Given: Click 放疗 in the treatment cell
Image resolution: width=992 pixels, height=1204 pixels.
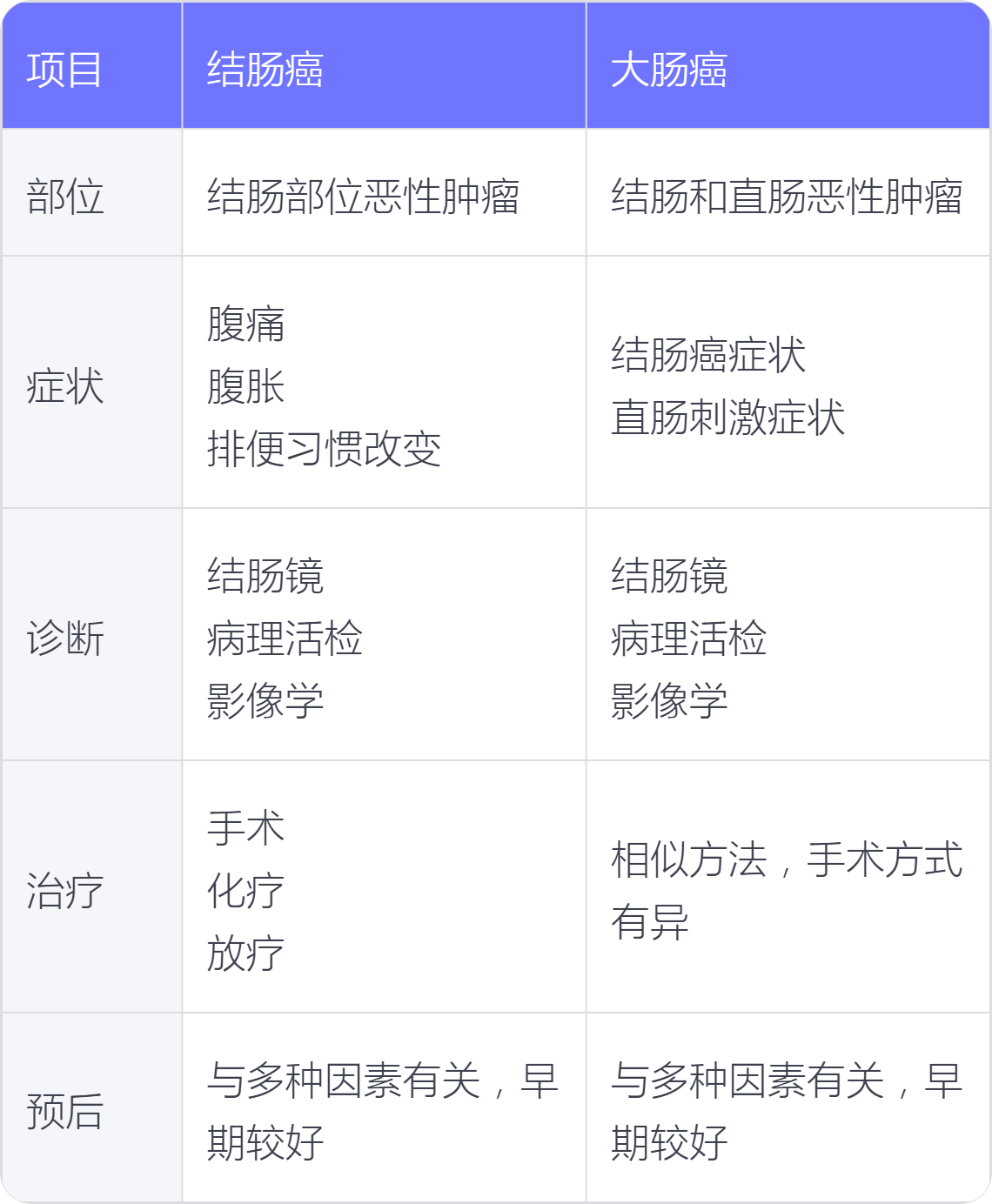Looking at the screenshot, I should point(245,953).
